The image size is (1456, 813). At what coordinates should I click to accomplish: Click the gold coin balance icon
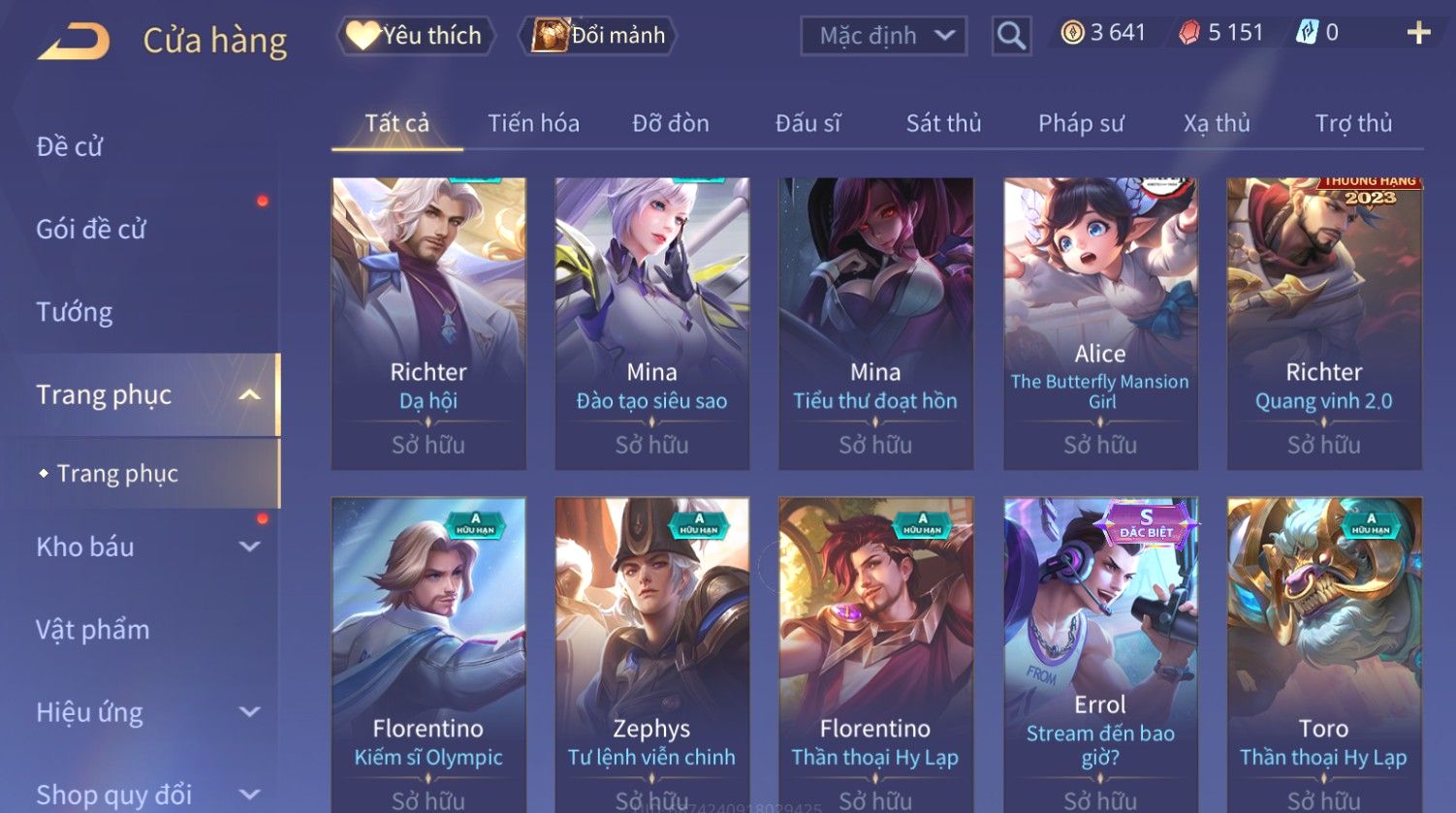(x=1072, y=34)
